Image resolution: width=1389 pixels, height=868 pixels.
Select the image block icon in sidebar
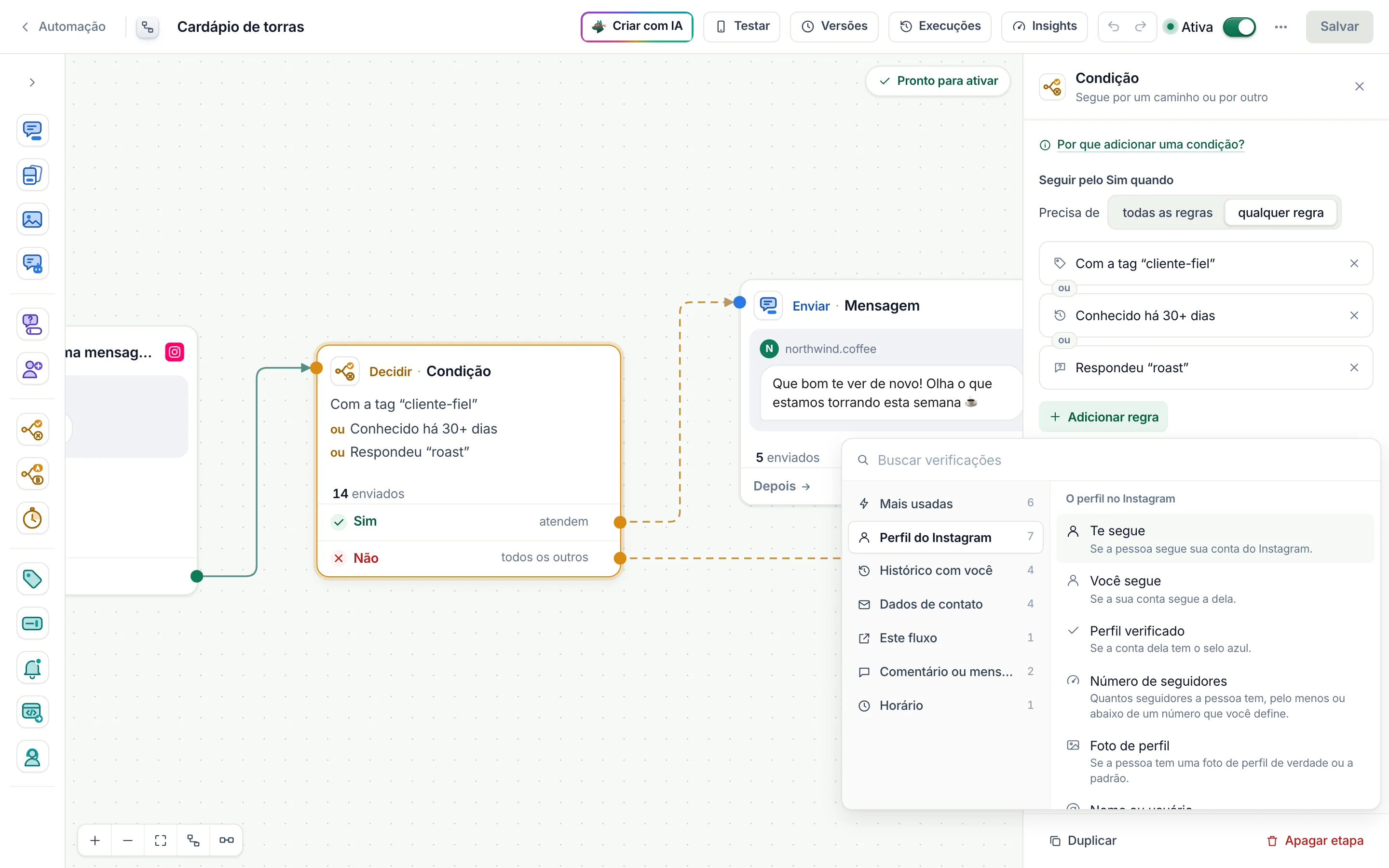tap(32, 219)
